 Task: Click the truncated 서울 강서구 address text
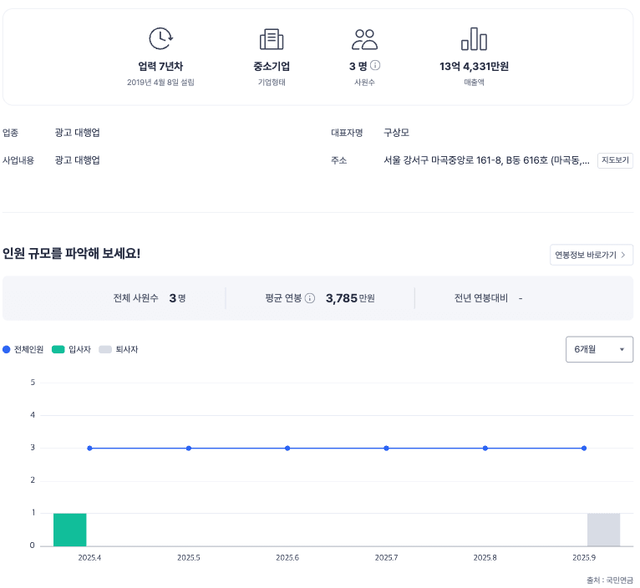[486, 160]
